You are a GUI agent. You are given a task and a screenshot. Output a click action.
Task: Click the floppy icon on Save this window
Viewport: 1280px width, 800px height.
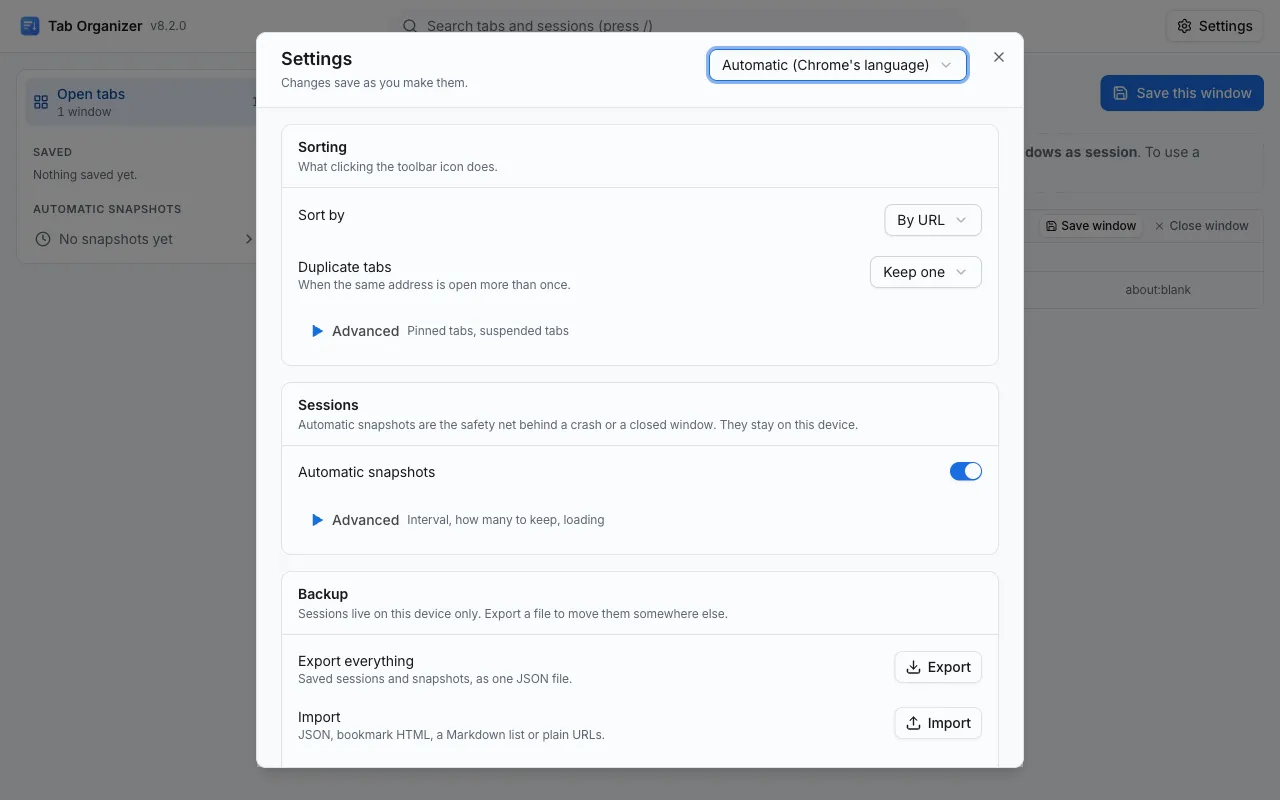pos(1120,93)
